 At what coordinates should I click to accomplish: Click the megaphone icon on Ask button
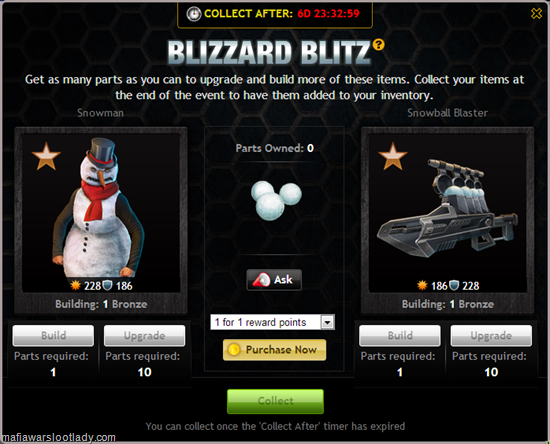click(261, 280)
